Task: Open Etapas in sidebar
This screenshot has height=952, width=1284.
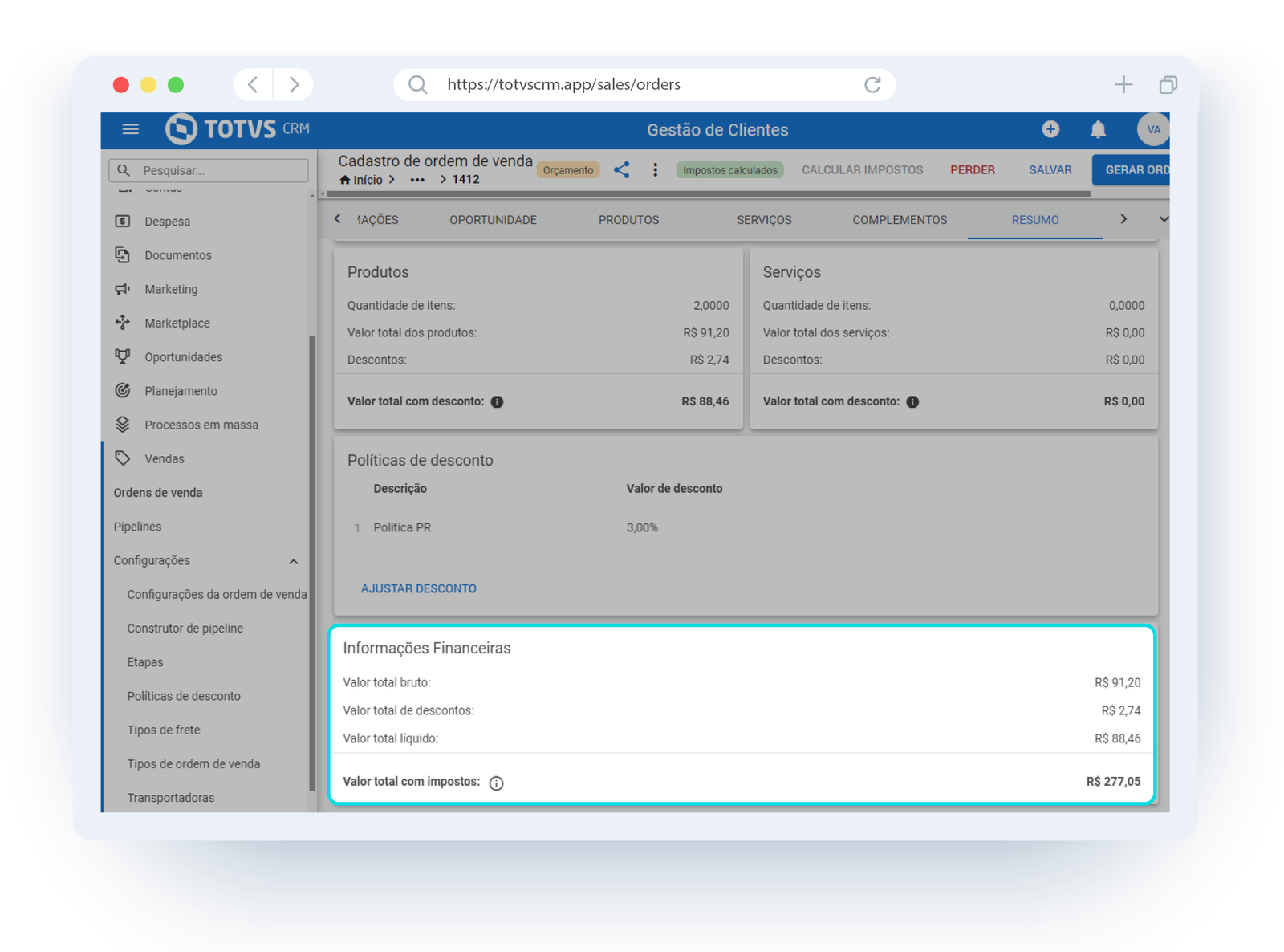Action: click(145, 662)
